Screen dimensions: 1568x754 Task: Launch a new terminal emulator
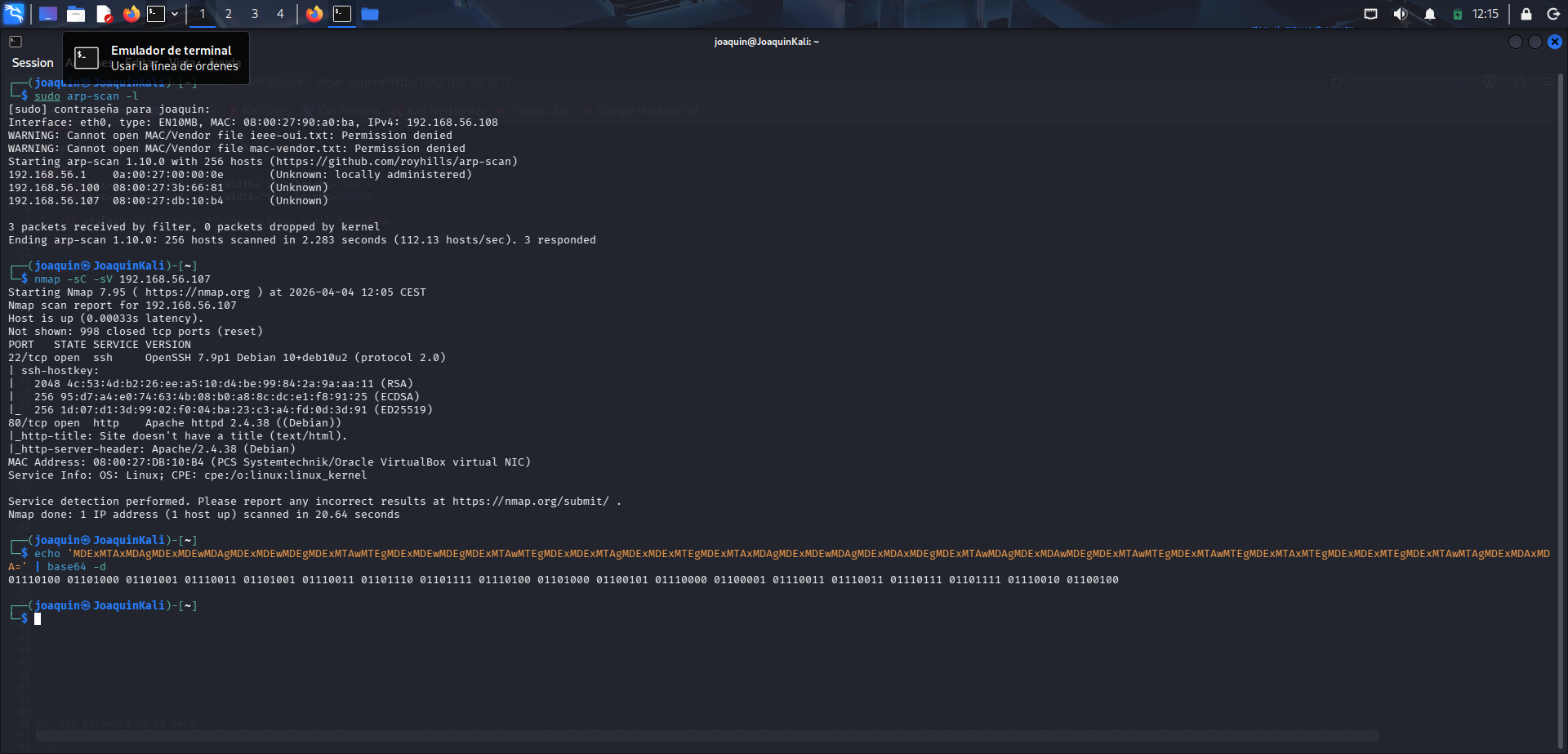pyautogui.click(x=156, y=13)
